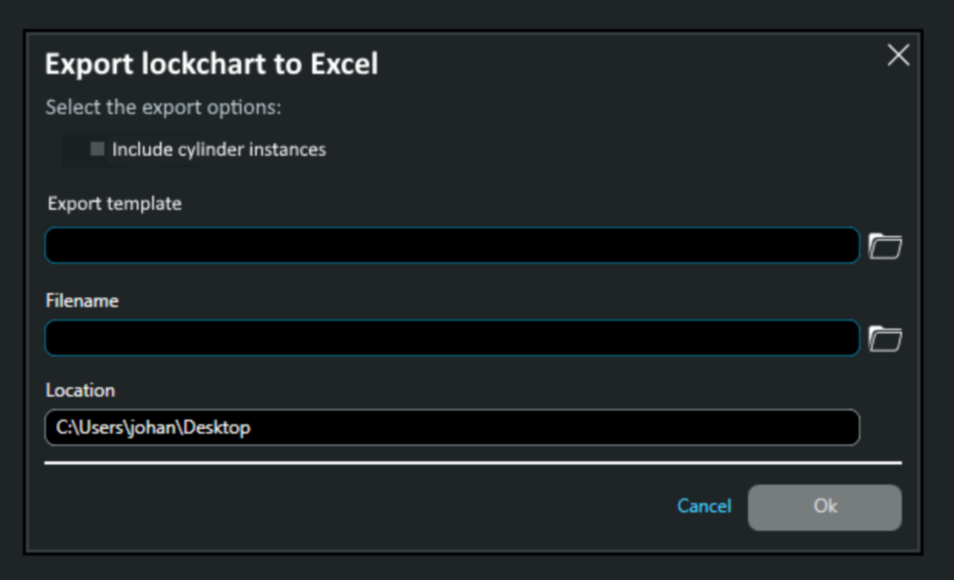The height and width of the screenshot is (580, 954).
Task: Open folder browser beside Filename field
Action: (x=885, y=340)
